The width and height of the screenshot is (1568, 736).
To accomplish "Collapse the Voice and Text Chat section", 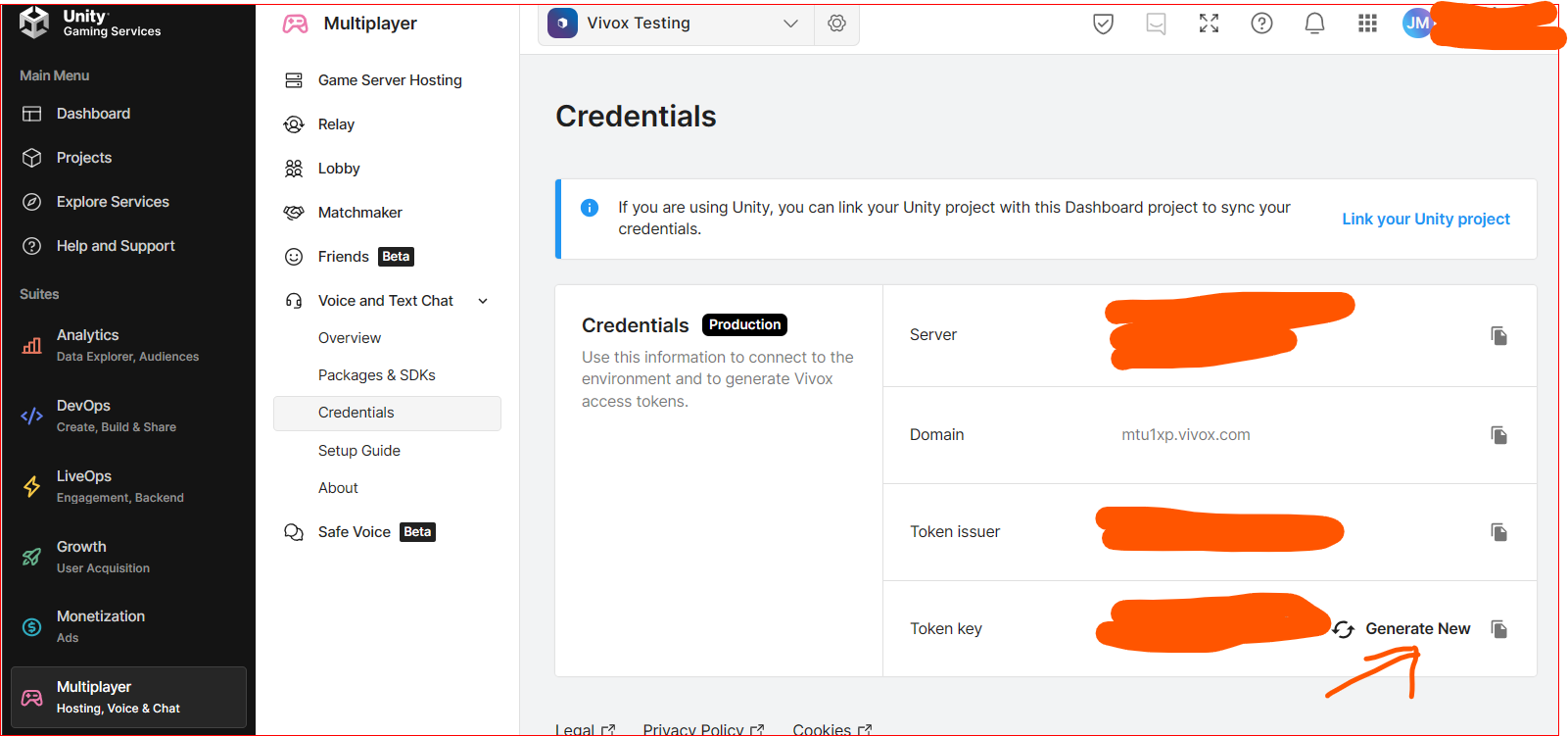I will pos(483,301).
